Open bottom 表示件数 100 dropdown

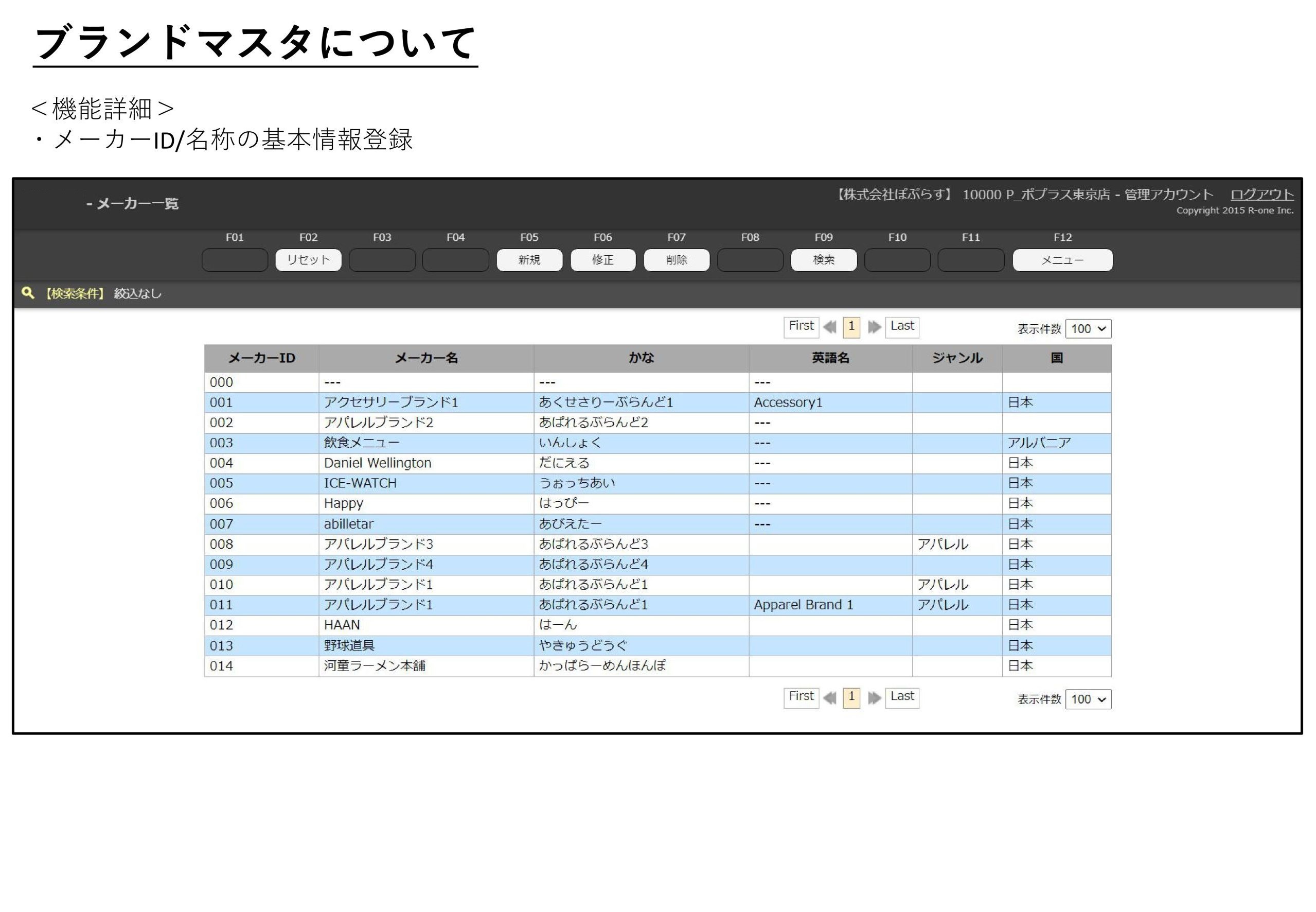[1088, 699]
